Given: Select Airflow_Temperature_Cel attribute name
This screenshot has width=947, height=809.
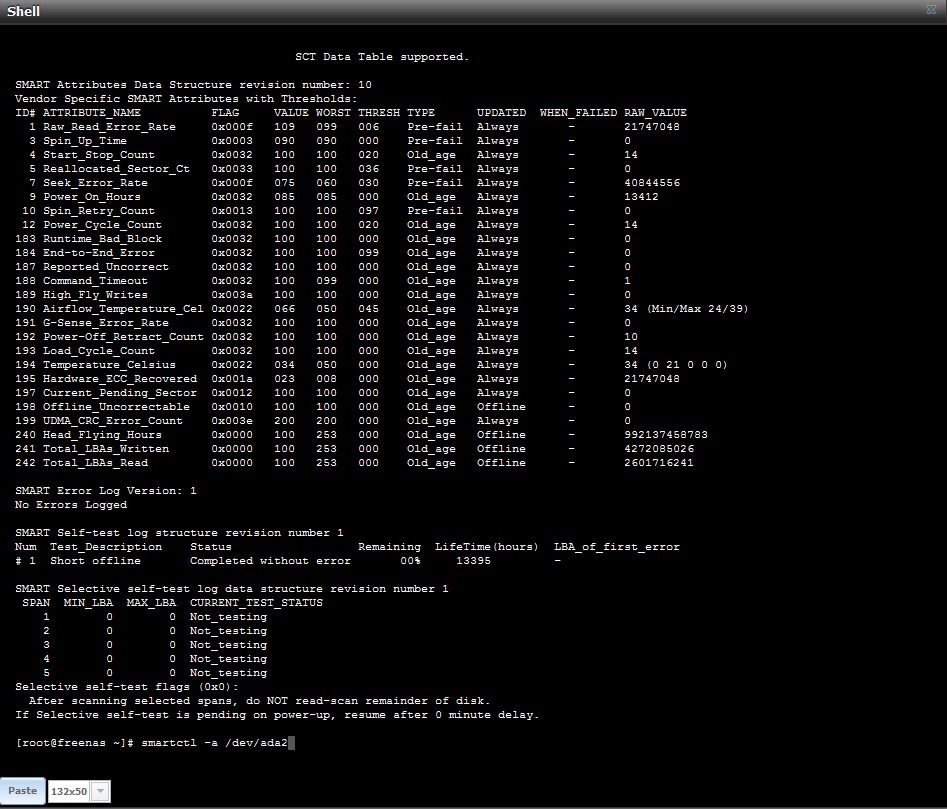Looking at the screenshot, I should (x=123, y=309).
